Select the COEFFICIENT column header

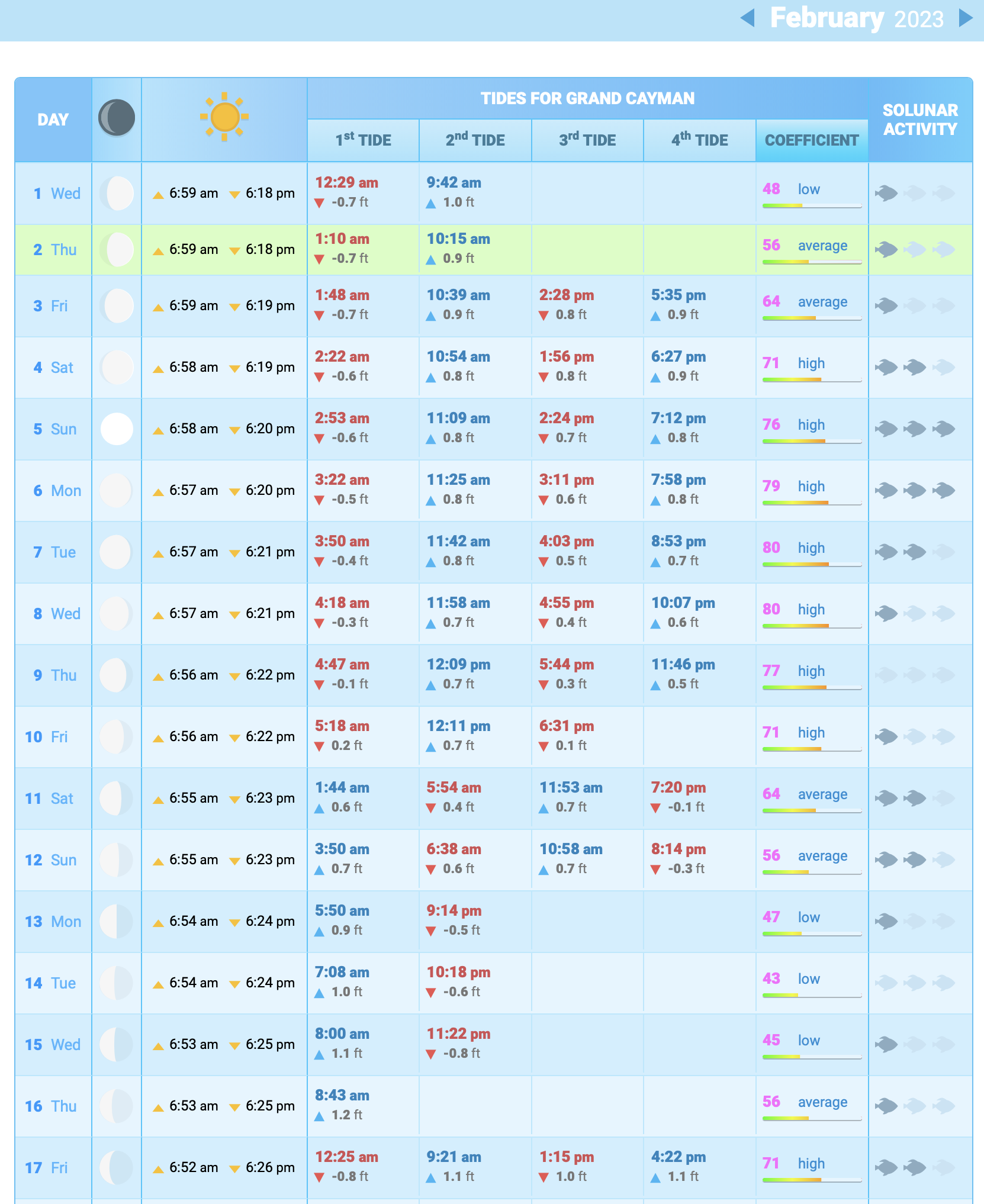pyautogui.click(x=811, y=140)
